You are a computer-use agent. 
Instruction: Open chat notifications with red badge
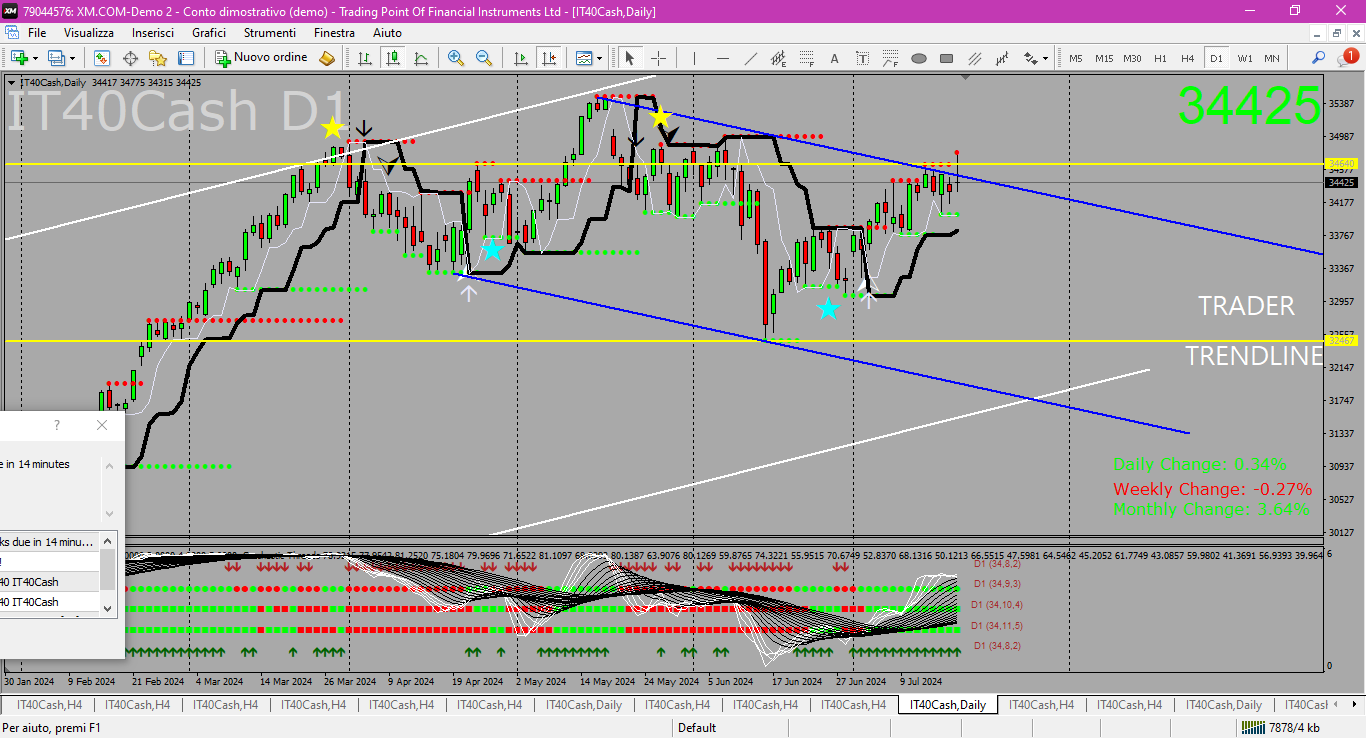coord(1347,57)
